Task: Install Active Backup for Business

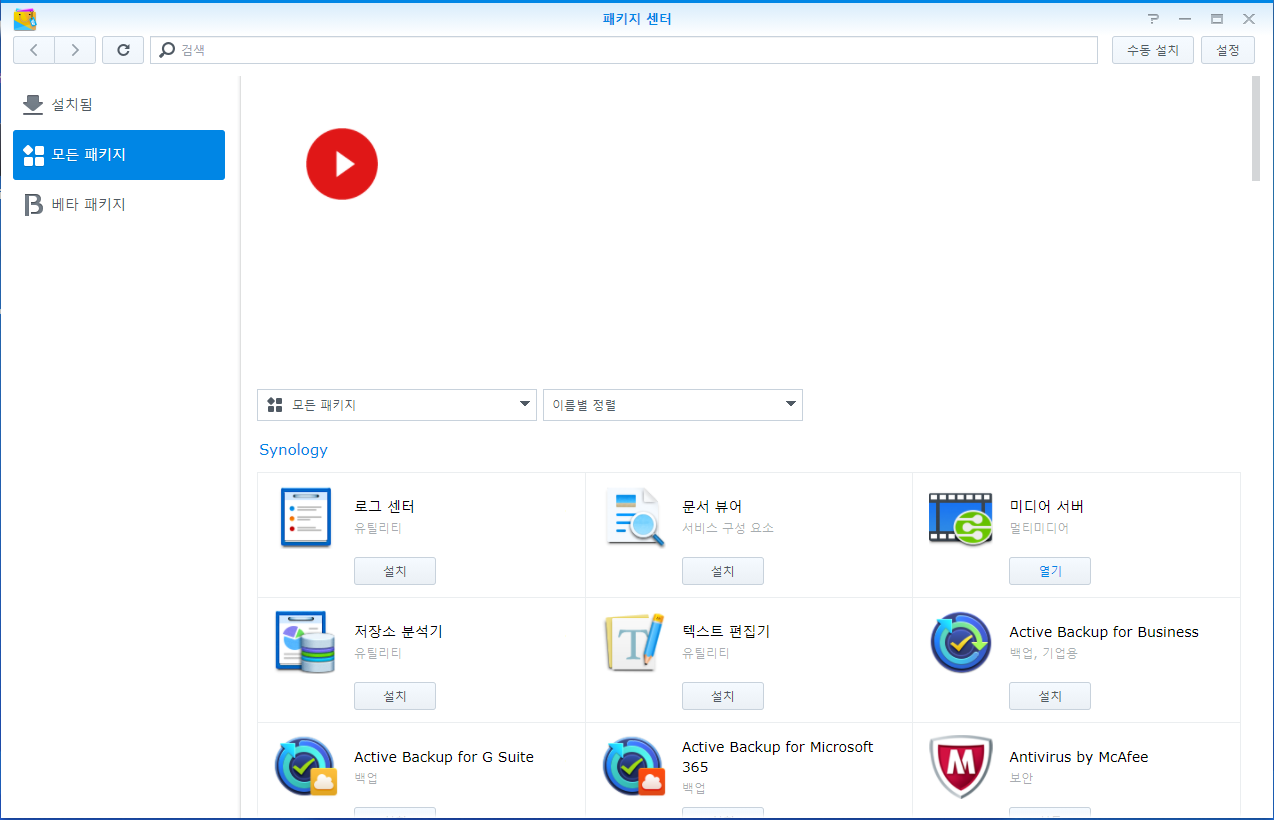Action: [1050, 696]
